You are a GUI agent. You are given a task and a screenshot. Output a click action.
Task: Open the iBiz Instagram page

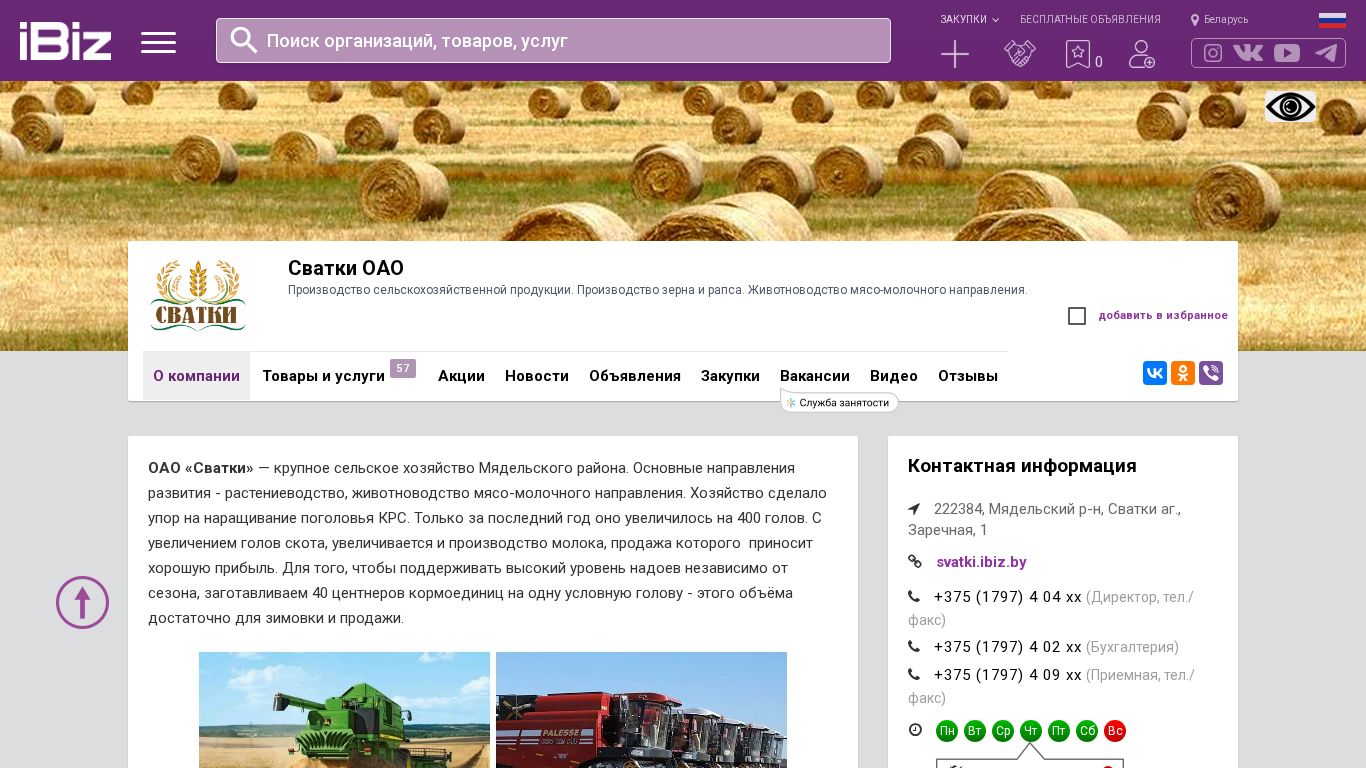tap(1213, 53)
